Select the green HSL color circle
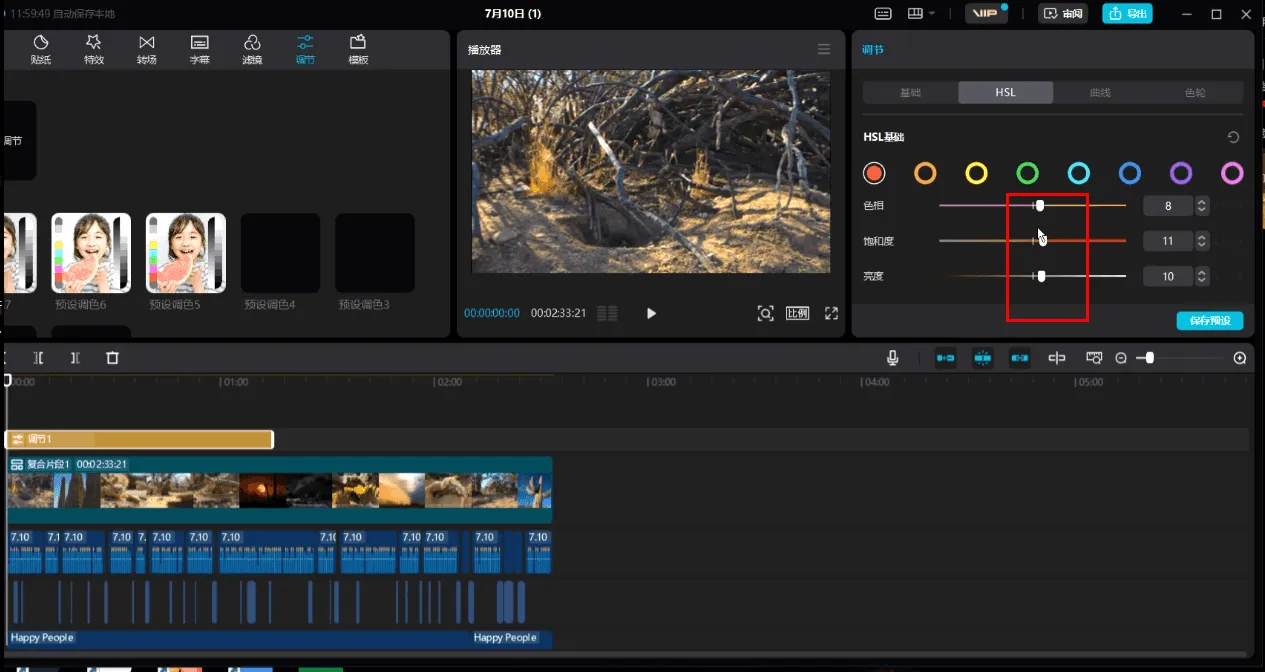Viewport: 1265px width, 672px height. tap(1028, 173)
